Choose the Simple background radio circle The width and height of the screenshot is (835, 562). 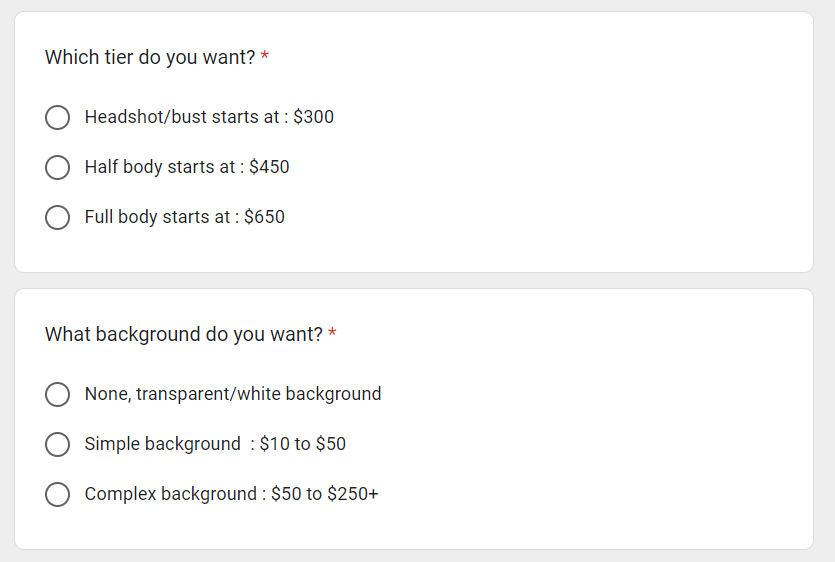(58, 444)
